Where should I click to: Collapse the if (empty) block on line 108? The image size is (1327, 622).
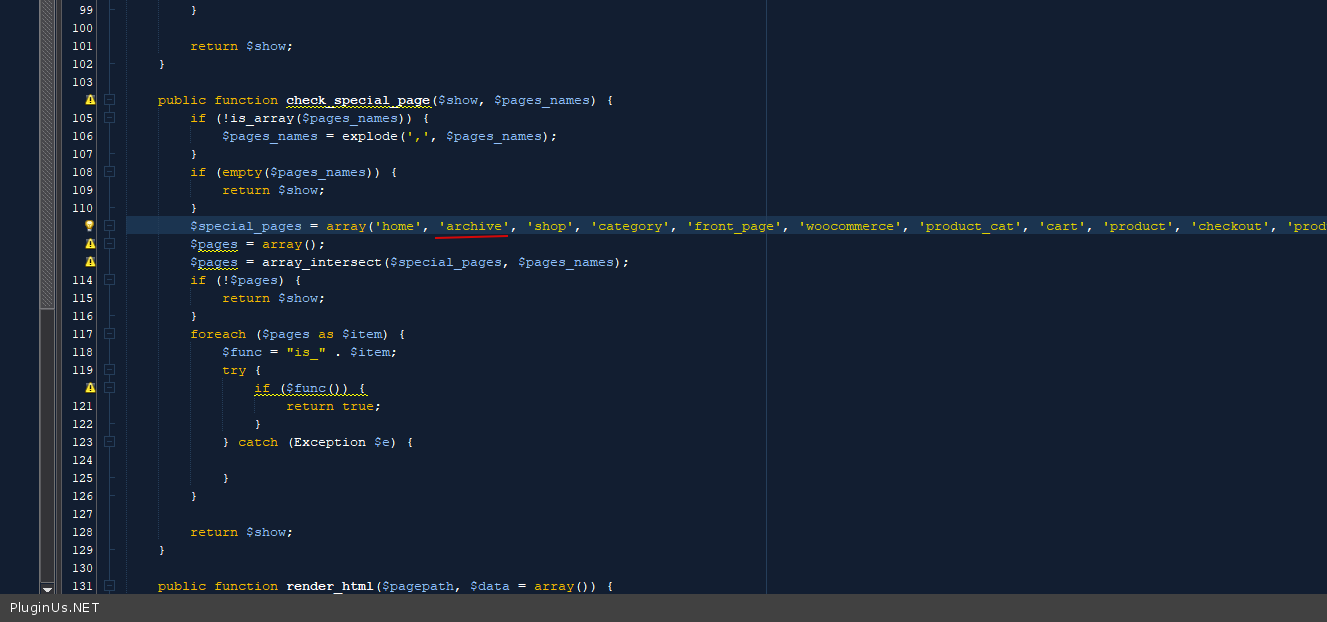point(109,172)
